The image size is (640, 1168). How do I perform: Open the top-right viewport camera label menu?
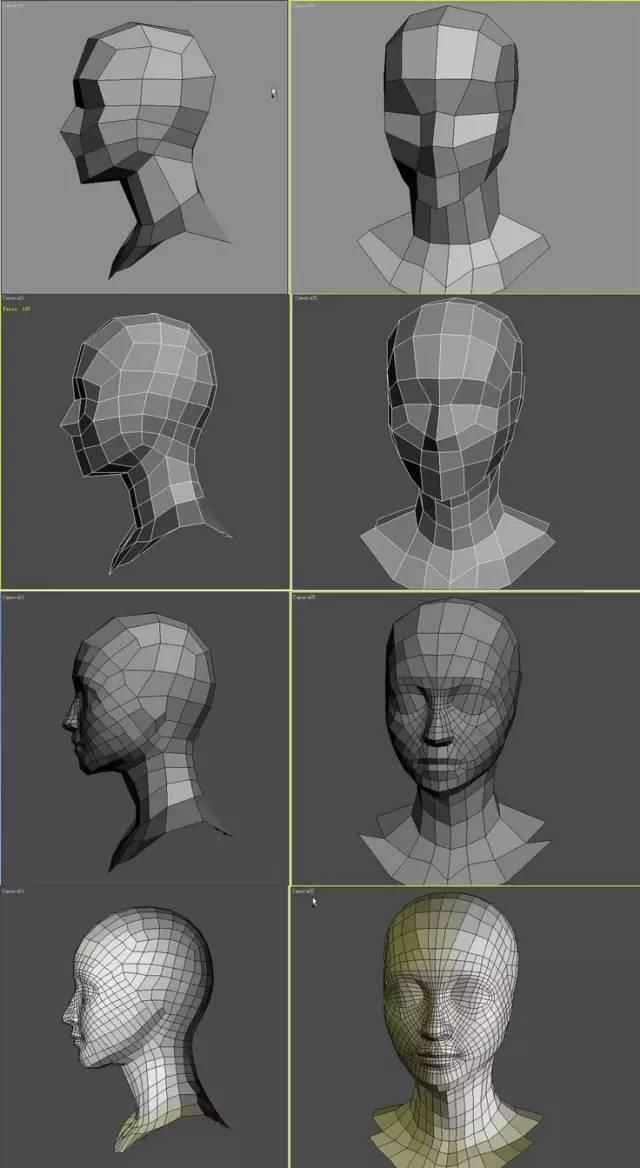[x=303, y=6]
